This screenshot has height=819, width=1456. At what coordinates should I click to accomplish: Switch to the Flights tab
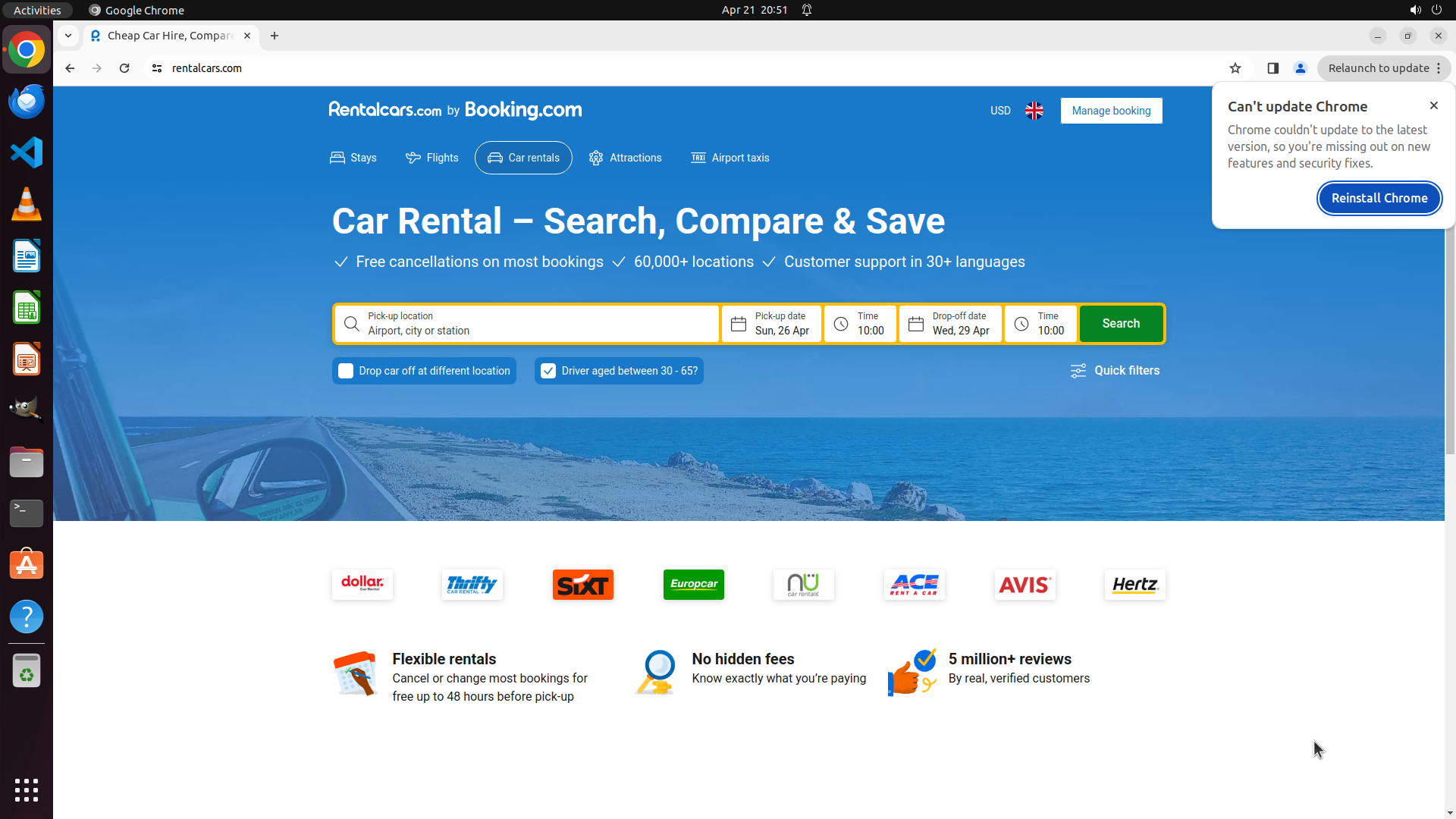tap(432, 158)
